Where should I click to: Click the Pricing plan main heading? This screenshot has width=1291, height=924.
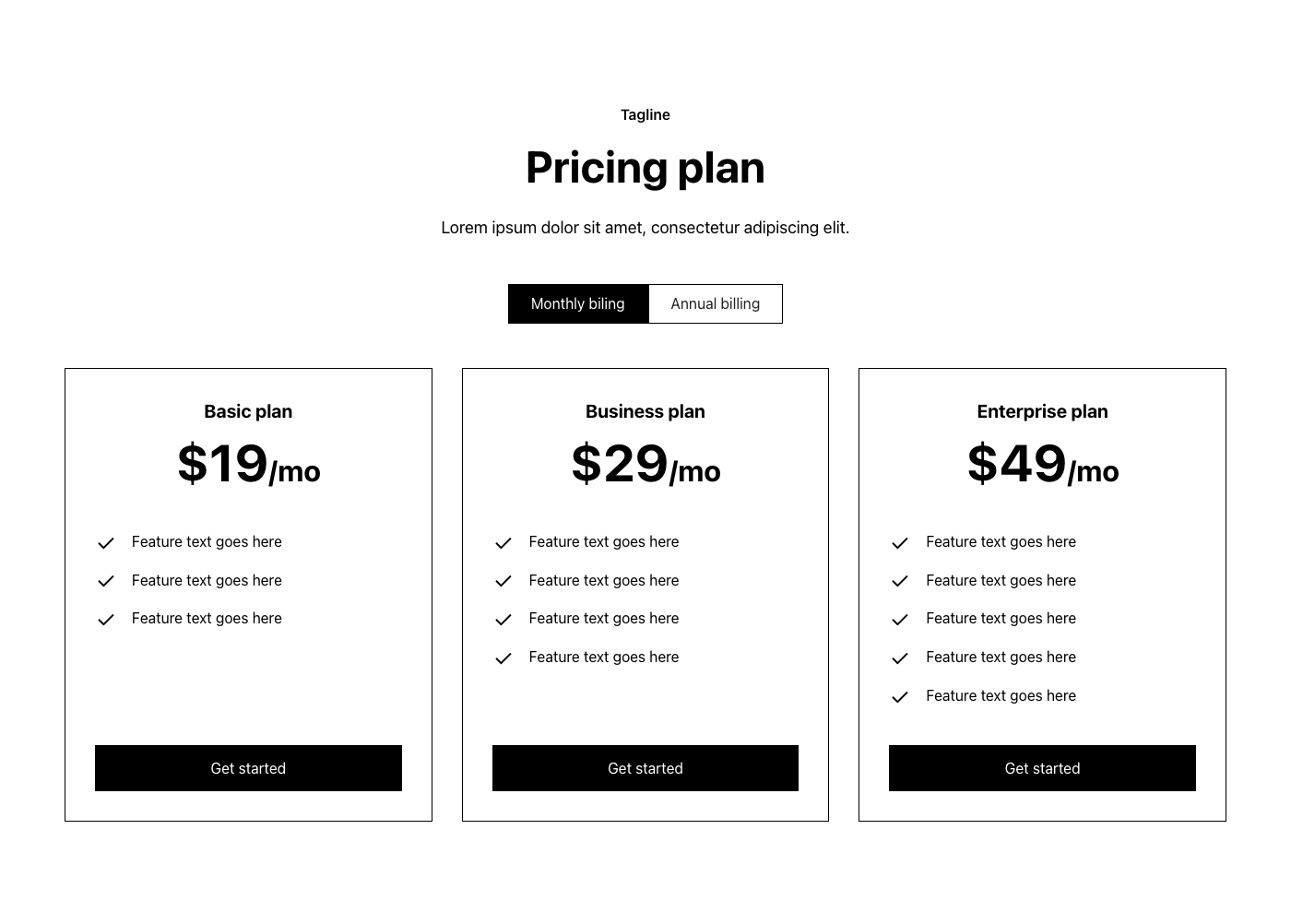645,168
